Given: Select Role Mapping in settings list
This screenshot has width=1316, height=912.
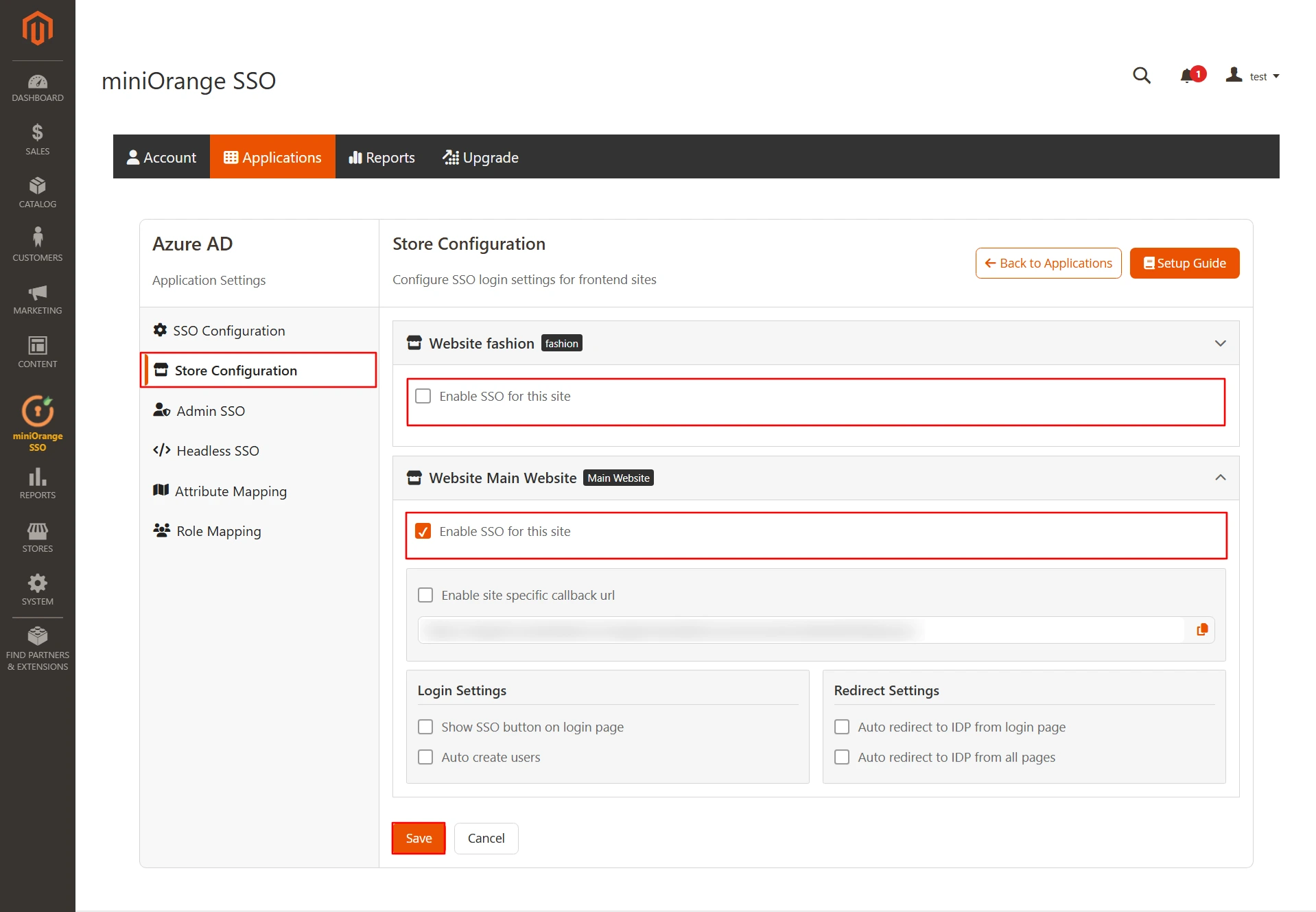Looking at the screenshot, I should [x=218, y=530].
